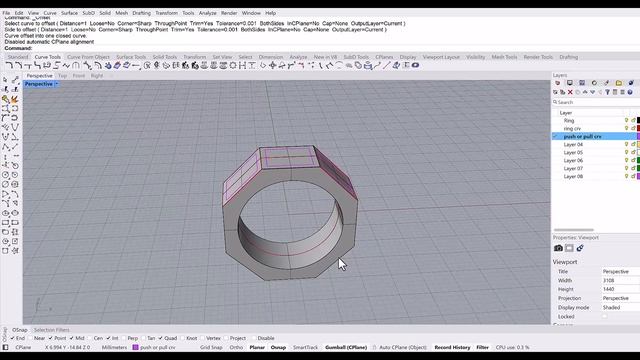The image size is (640, 360).
Task: Toggle Ortho mode in status bar
Action: pos(236,347)
